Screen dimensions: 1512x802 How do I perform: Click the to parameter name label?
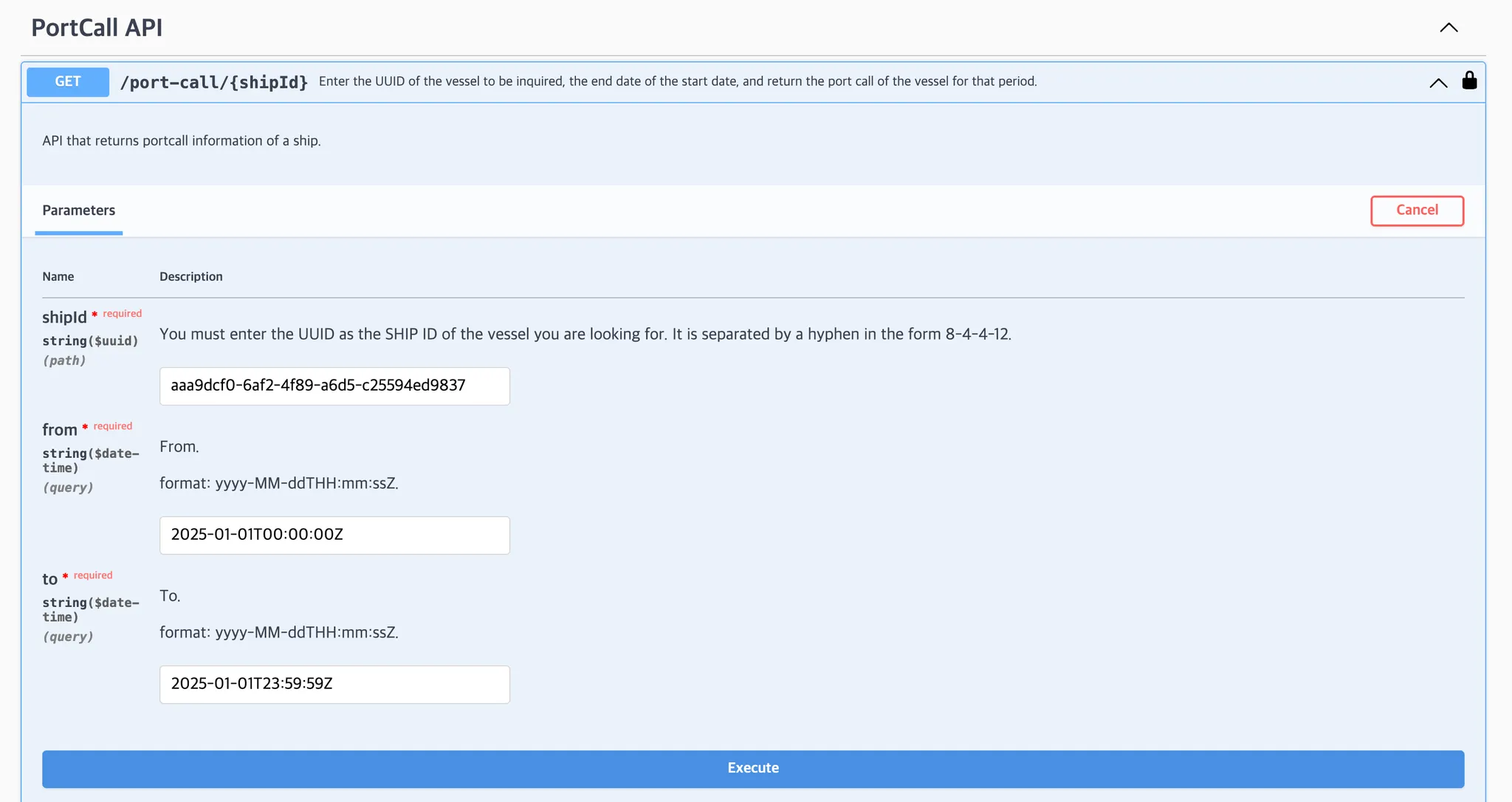coord(49,579)
